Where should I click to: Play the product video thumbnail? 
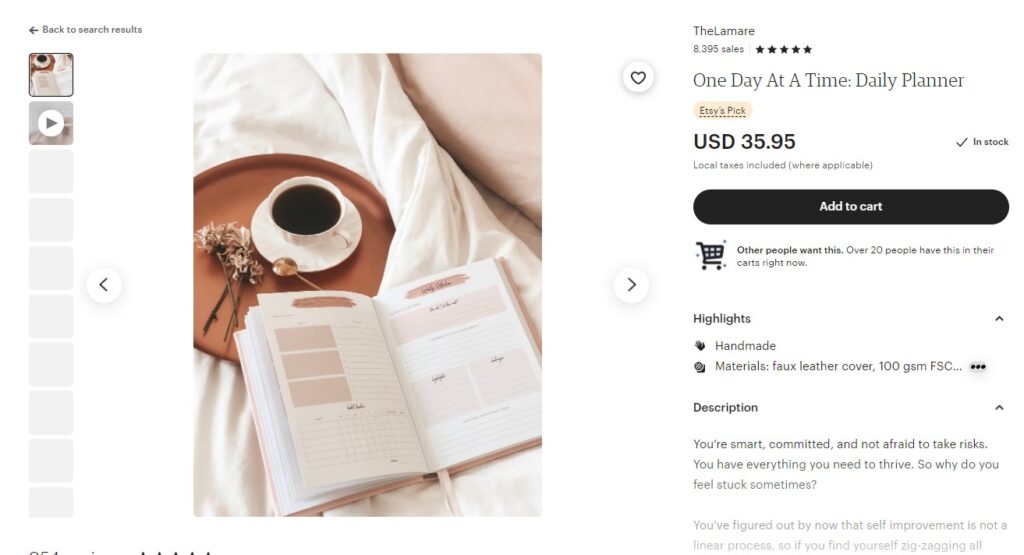click(x=51, y=123)
